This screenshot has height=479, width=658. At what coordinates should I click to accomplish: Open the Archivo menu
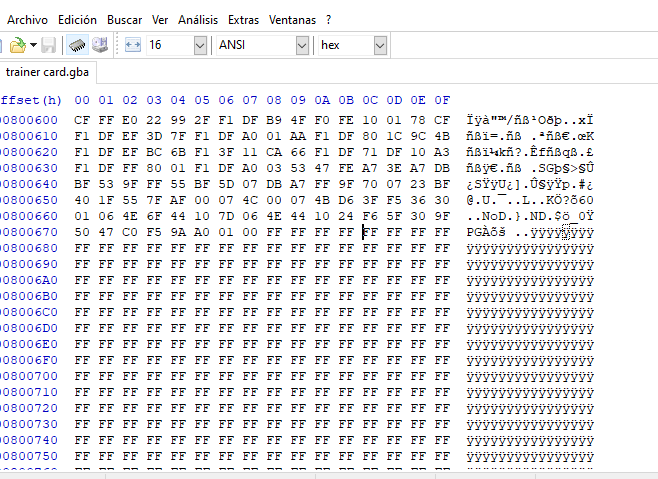click(x=27, y=19)
